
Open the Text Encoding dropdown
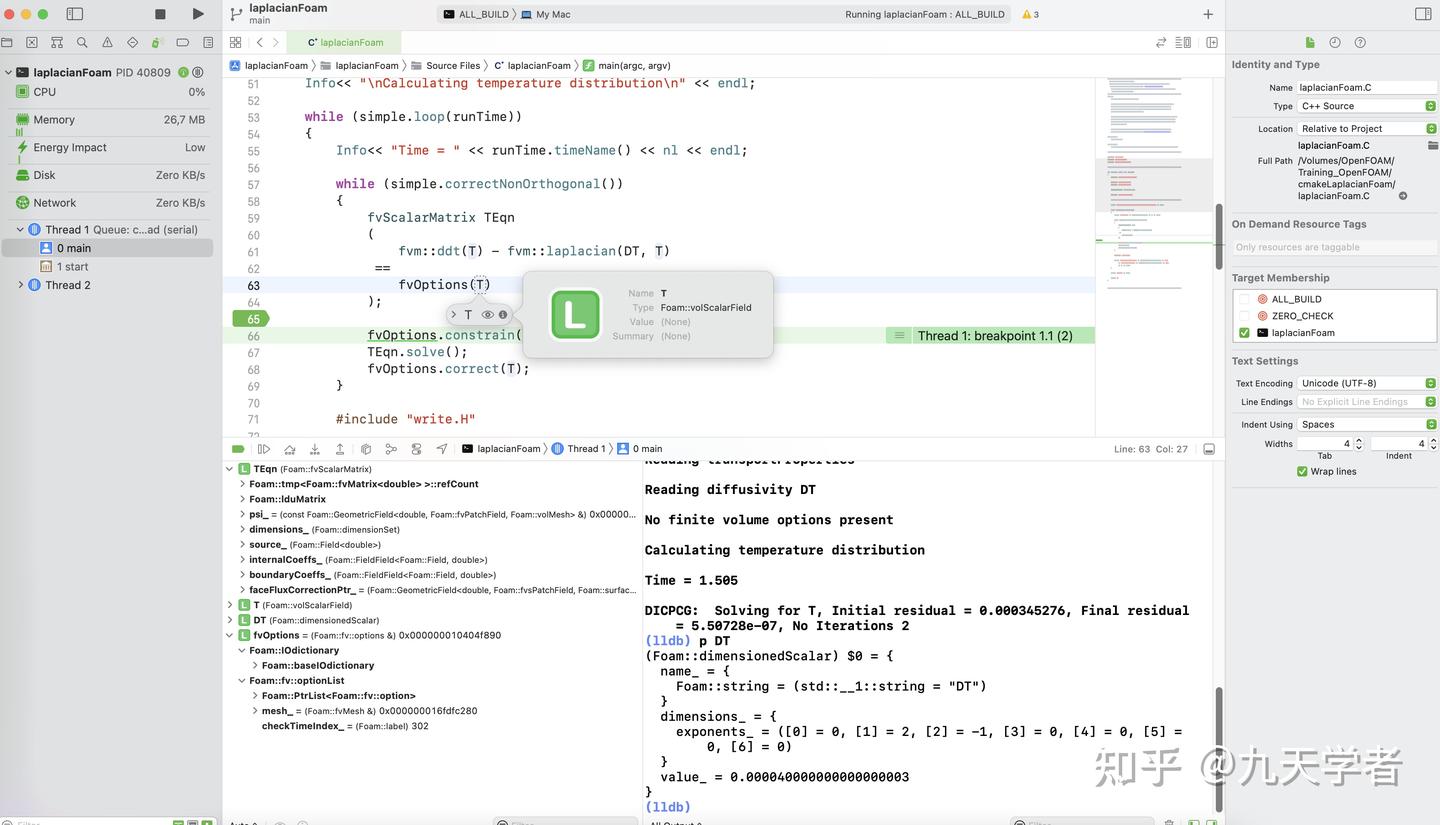click(x=1430, y=382)
